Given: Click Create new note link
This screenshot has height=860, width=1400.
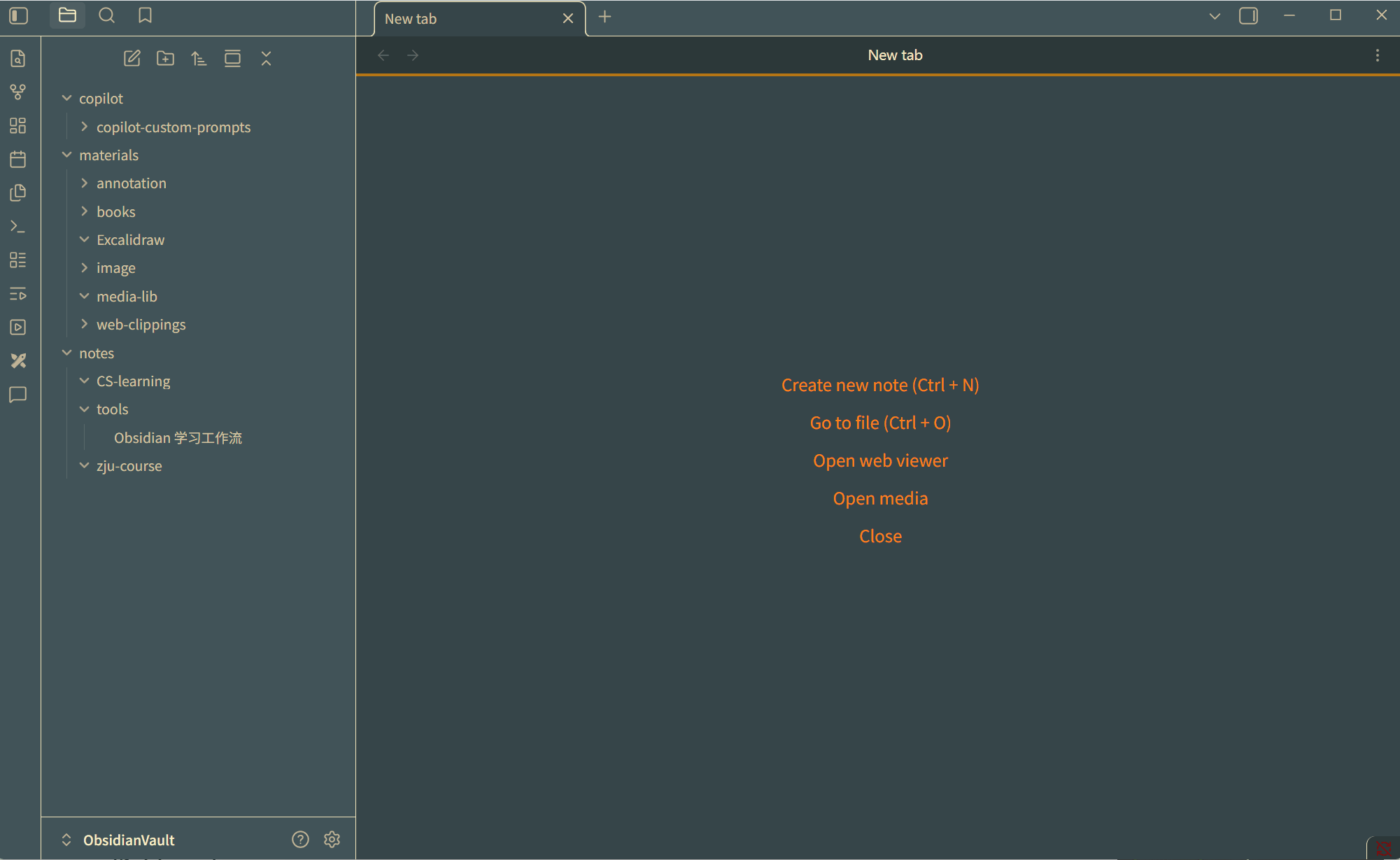Looking at the screenshot, I should coord(880,385).
